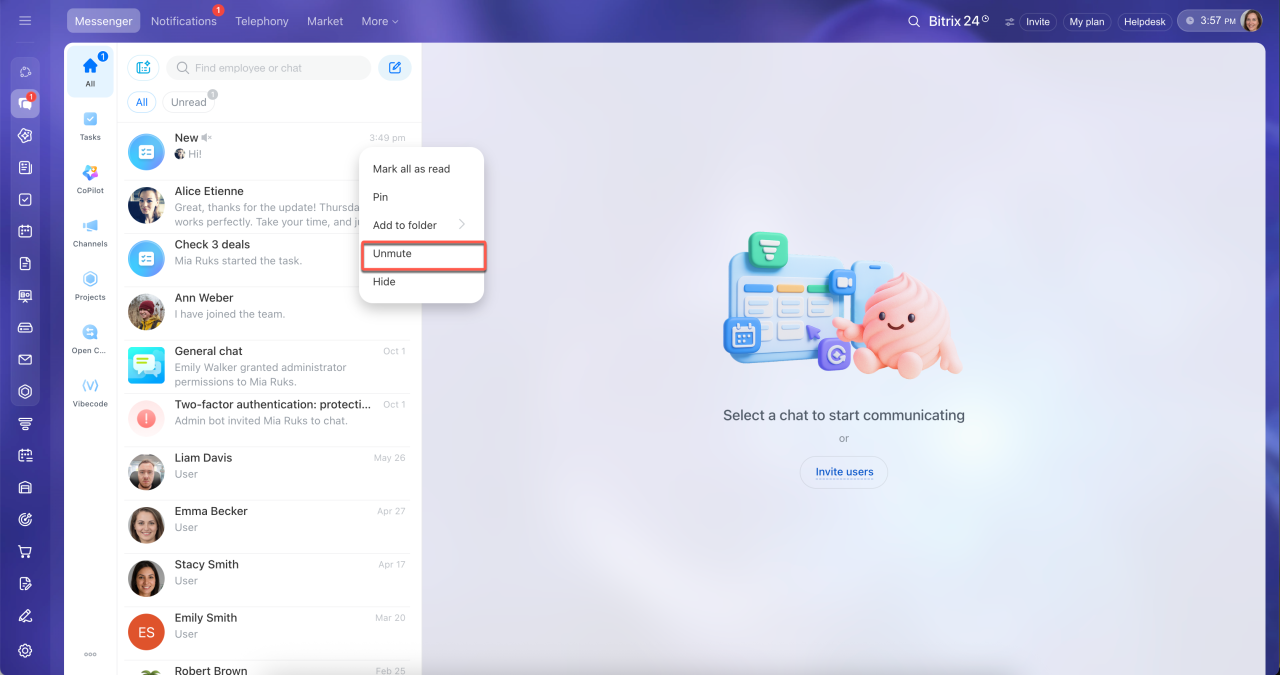The image size is (1280, 675).
Task: Click the icon left of the chat search field
Action: tap(143, 68)
